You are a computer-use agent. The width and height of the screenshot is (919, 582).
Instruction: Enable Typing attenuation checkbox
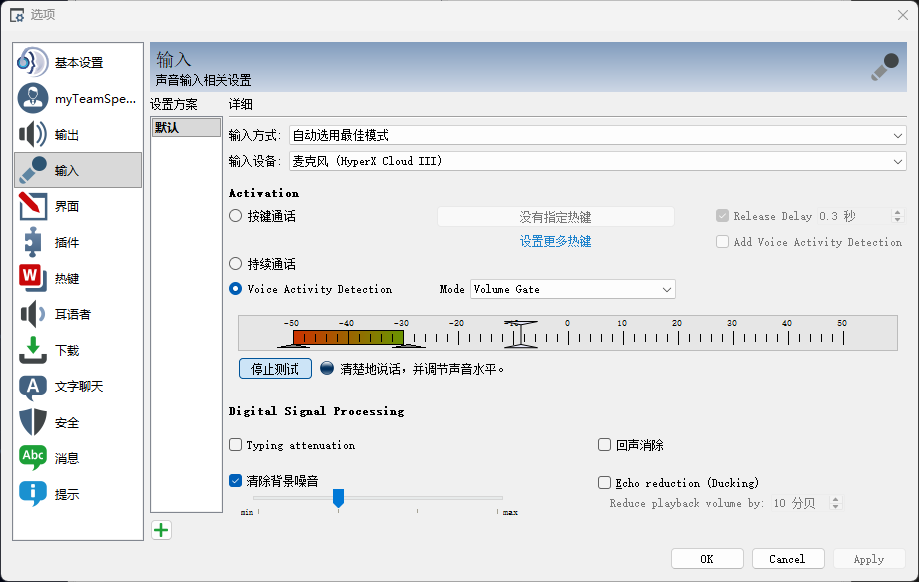coord(236,445)
